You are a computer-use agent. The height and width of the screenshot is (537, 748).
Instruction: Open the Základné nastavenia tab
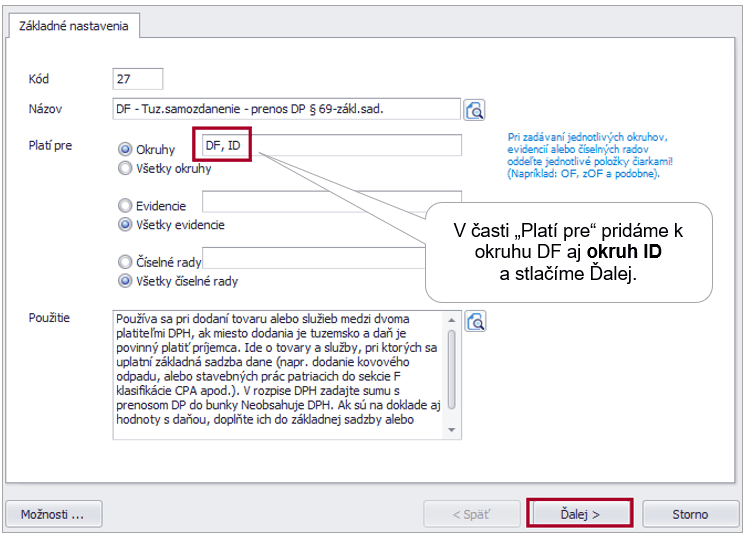pos(74,26)
